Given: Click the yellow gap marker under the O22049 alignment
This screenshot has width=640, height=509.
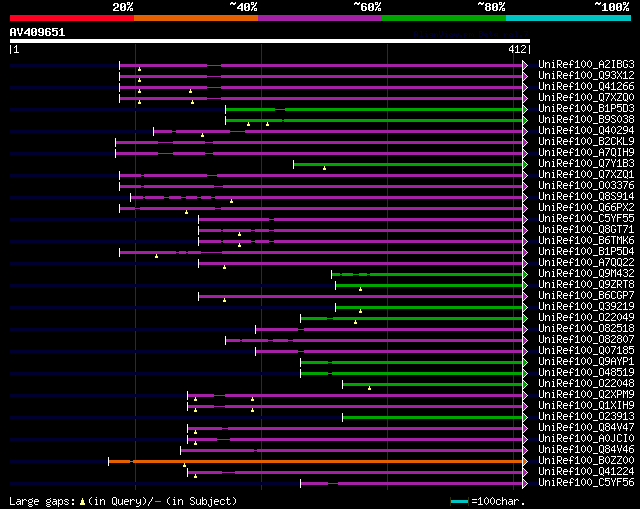Looking at the screenshot, I should (356, 322).
